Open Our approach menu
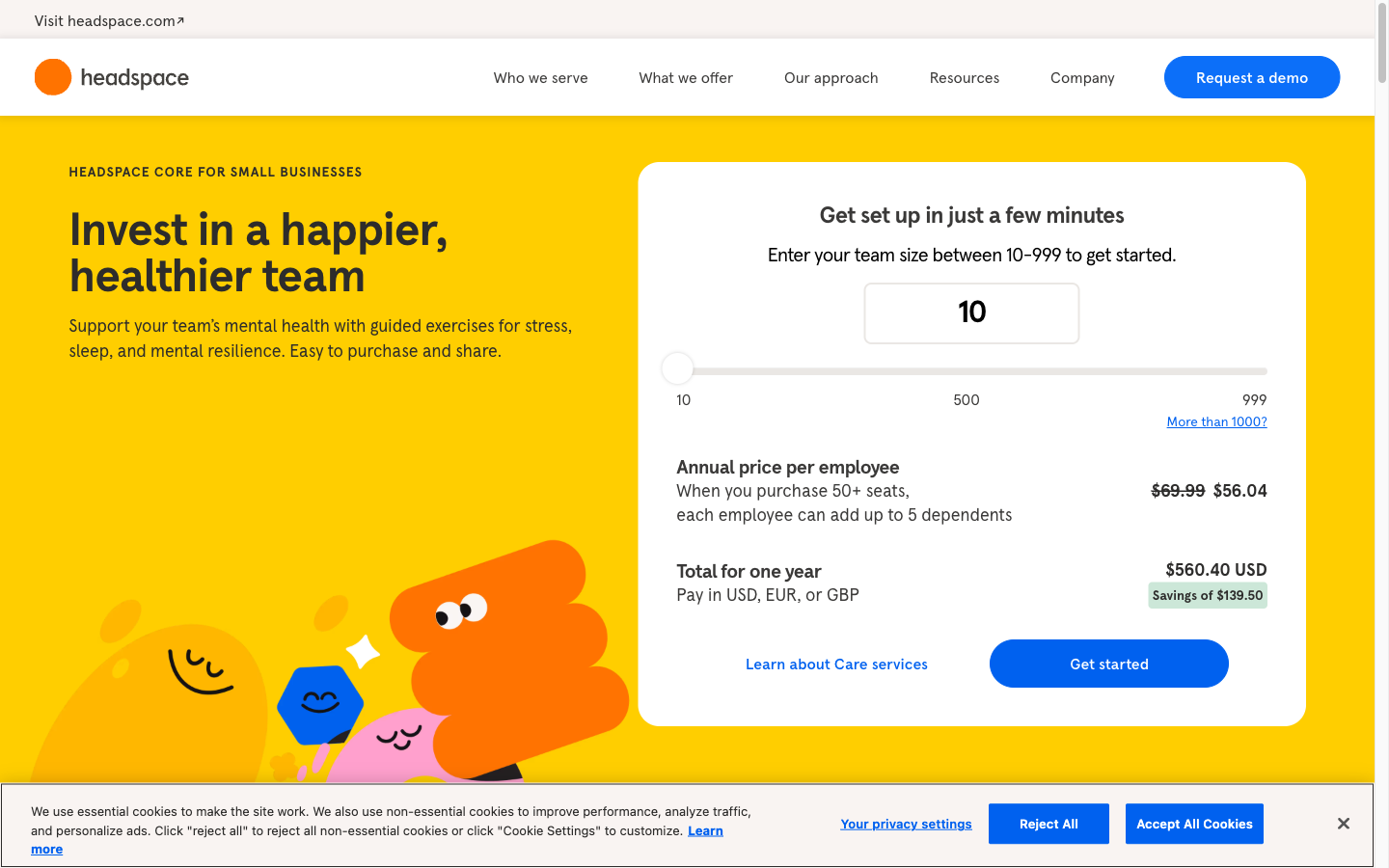 [831, 78]
